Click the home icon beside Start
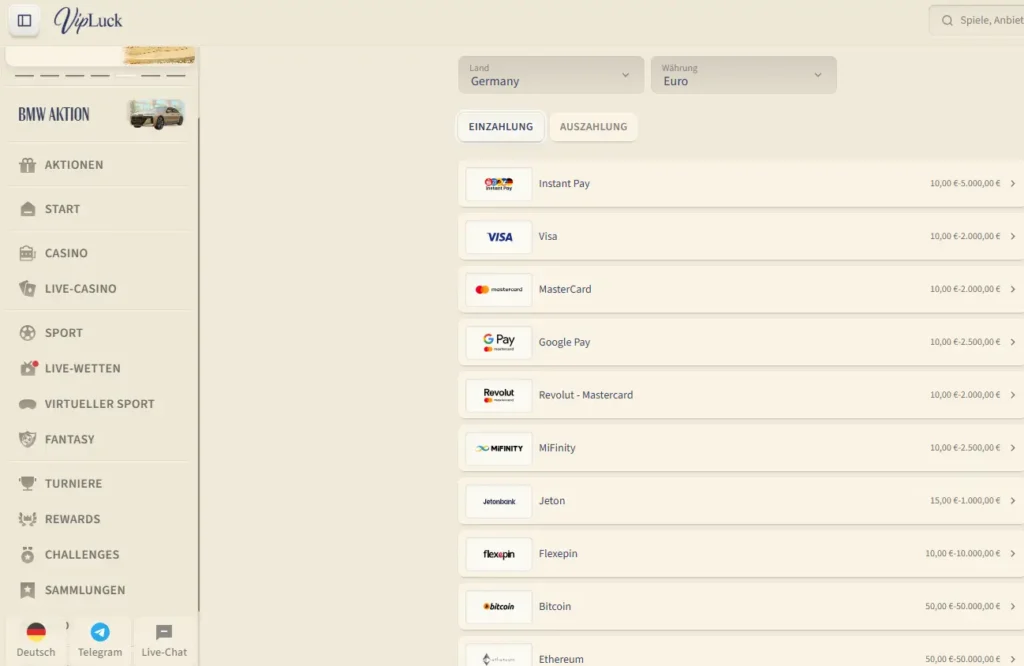The height and width of the screenshot is (666, 1024). coord(27,209)
